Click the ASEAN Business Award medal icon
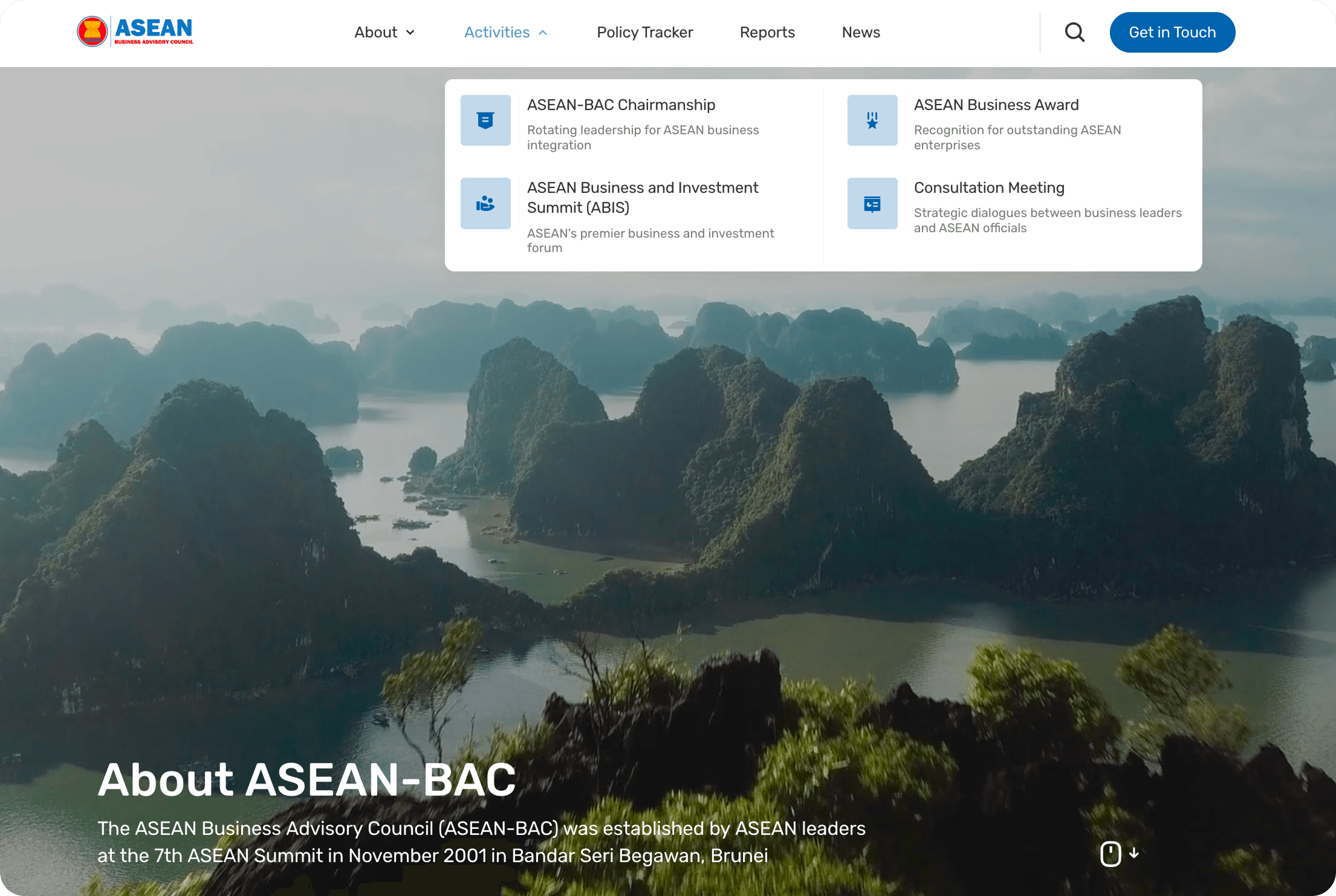This screenshot has height=896, width=1336. tap(872, 120)
